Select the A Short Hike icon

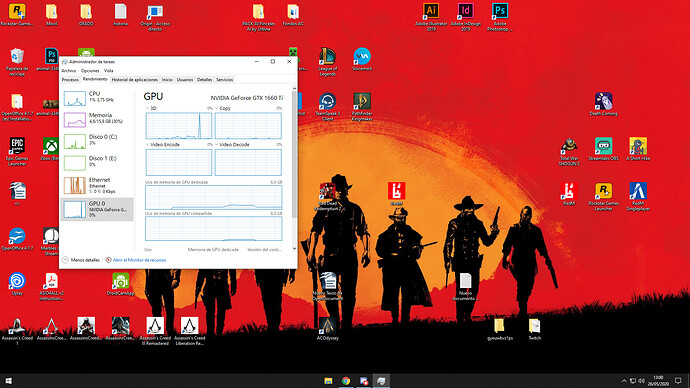coord(638,149)
